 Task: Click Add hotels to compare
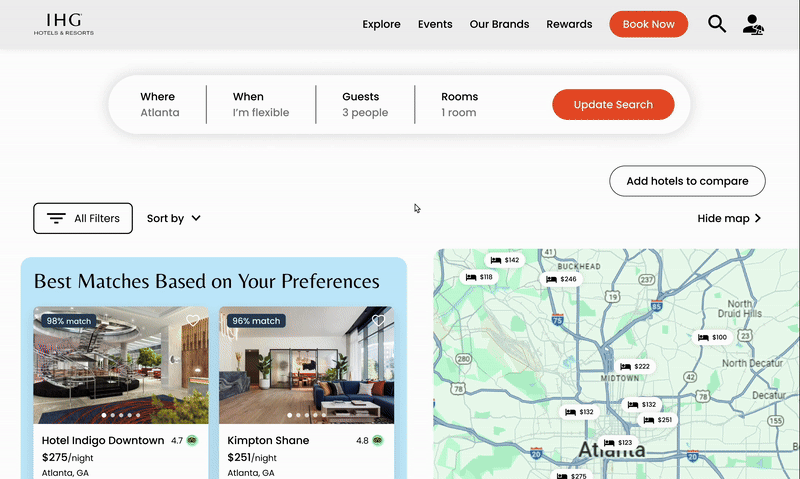pyautogui.click(x=687, y=181)
